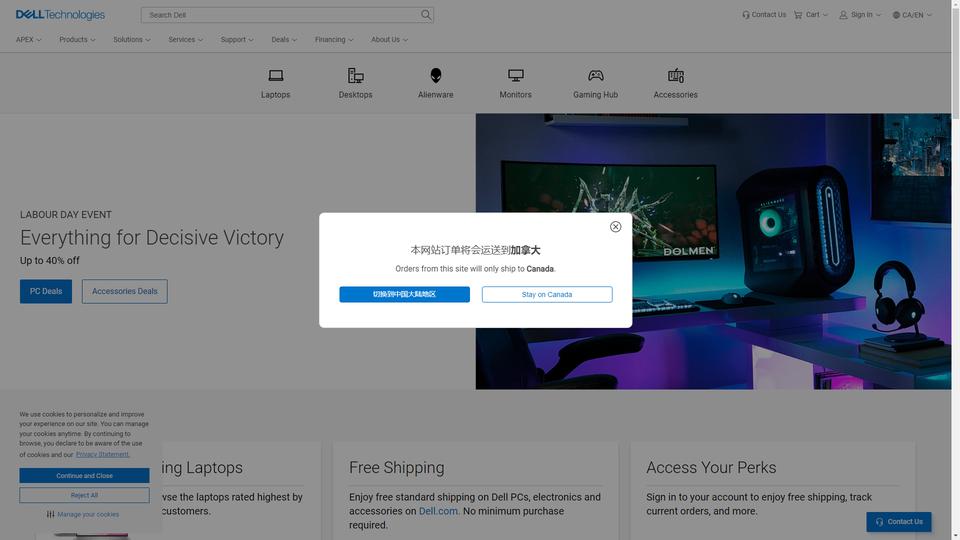Expand the Products menu
The image size is (960, 540).
point(77,39)
